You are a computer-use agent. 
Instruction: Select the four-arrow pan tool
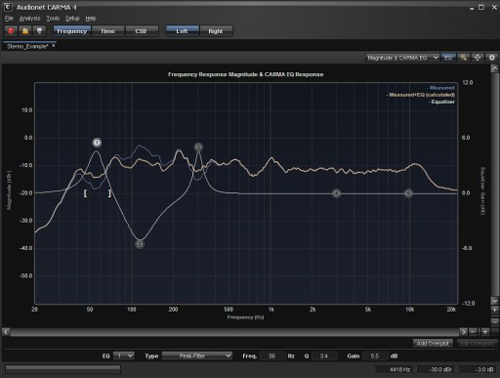477,58
